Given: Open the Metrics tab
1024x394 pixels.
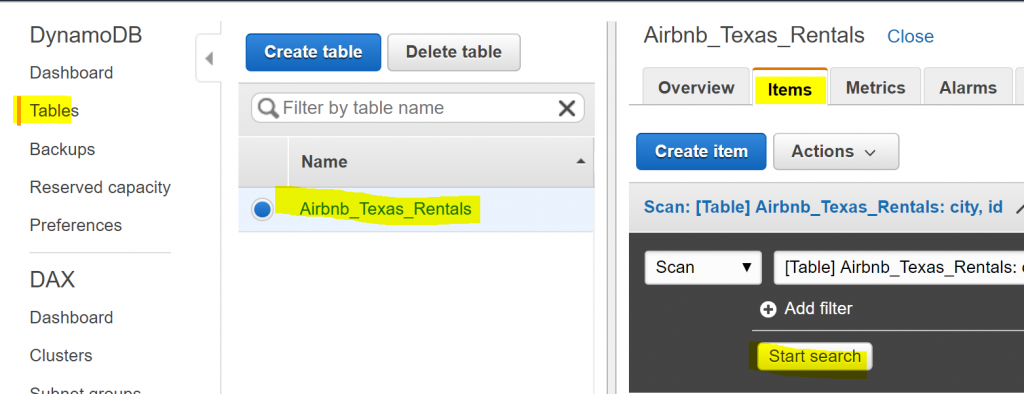Looking at the screenshot, I should click(875, 88).
